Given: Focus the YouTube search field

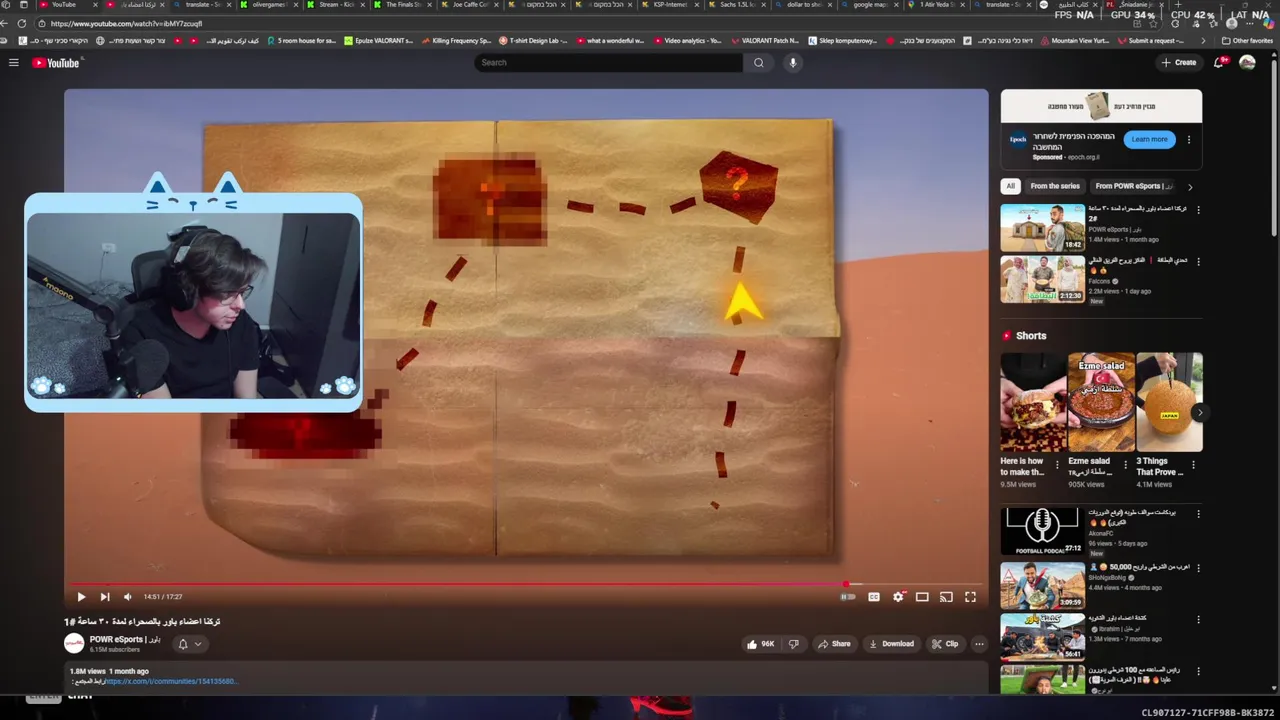Looking at the screenshot, I should [x=608, y=63].
